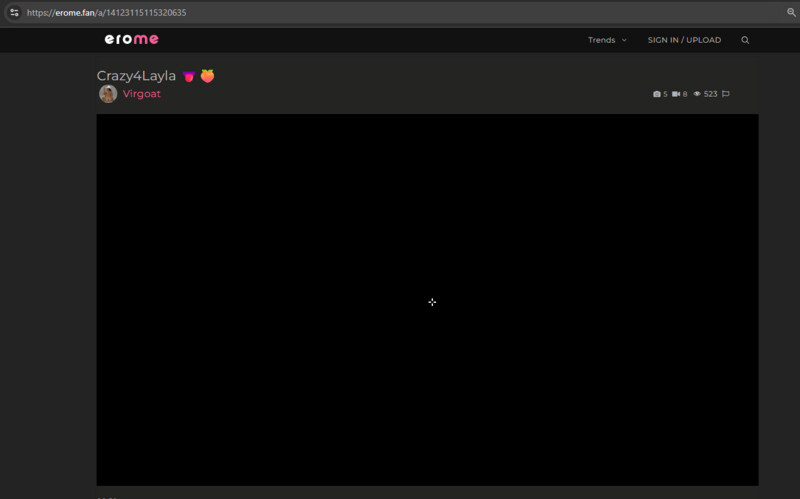Go to homepage via erome logo
This screenshot has height=499, width=800.
coord(132,39)
